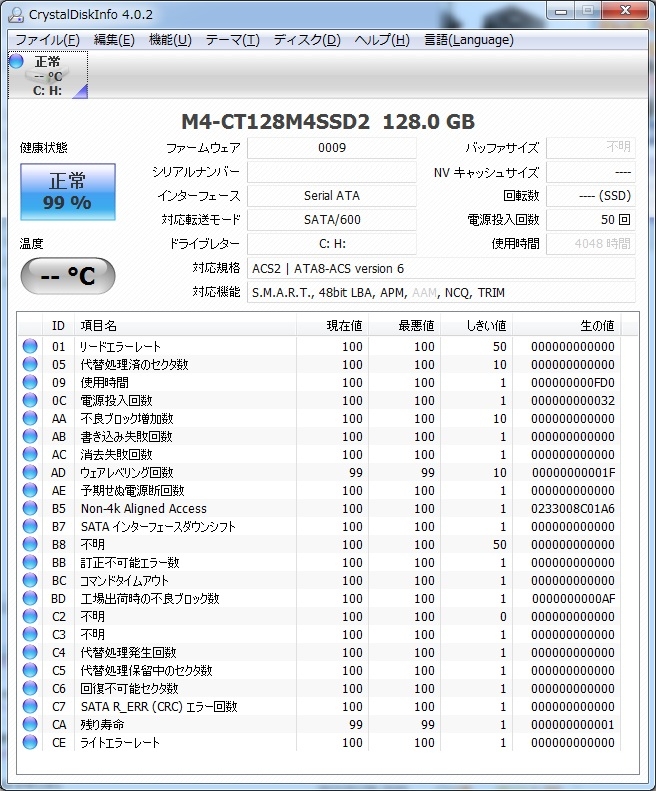
Task: Click status orb for ID BC コマンドタイムアウト
Action: 30,580
